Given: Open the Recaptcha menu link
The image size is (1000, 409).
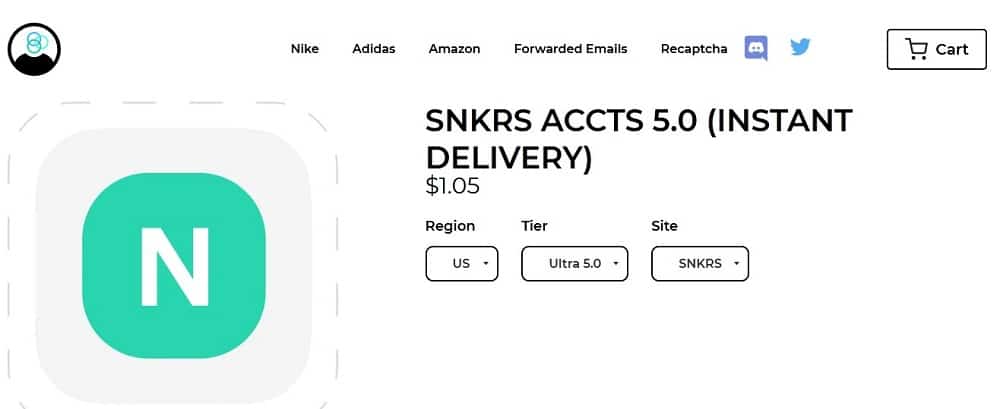Looking at the screenshot, I should click(x=694, y=49).
